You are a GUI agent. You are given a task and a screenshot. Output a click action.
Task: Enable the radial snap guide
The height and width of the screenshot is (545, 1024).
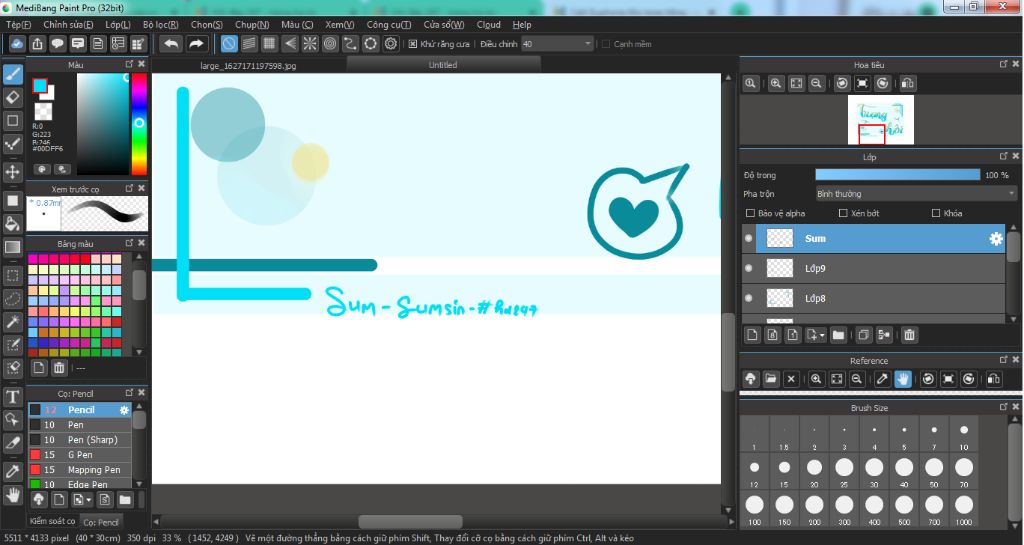click(310, 44)
